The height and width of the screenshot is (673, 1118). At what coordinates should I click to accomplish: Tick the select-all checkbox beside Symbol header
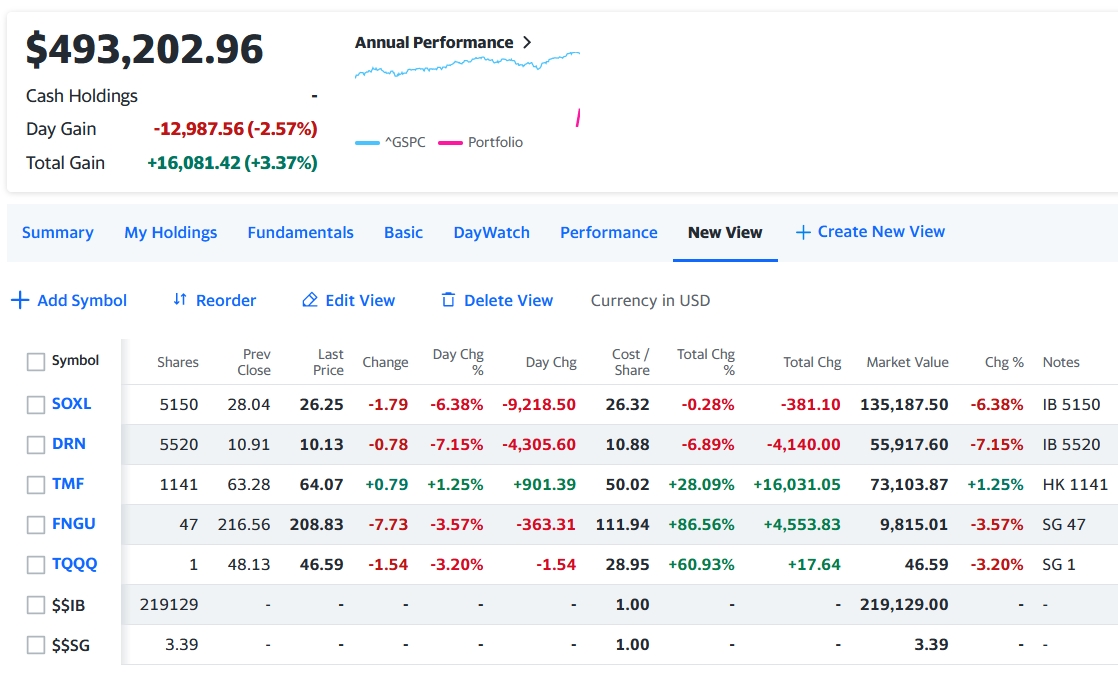(x=36, y=361)
